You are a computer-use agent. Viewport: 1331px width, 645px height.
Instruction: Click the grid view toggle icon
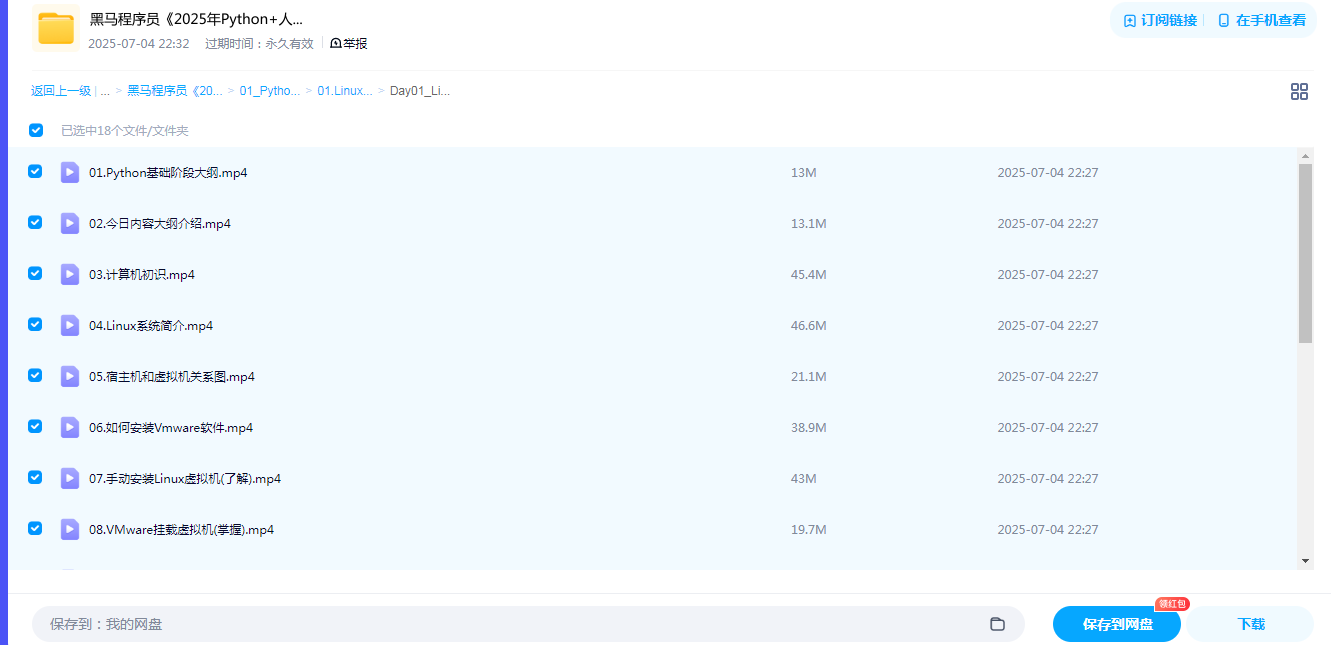pos(1299,92)
